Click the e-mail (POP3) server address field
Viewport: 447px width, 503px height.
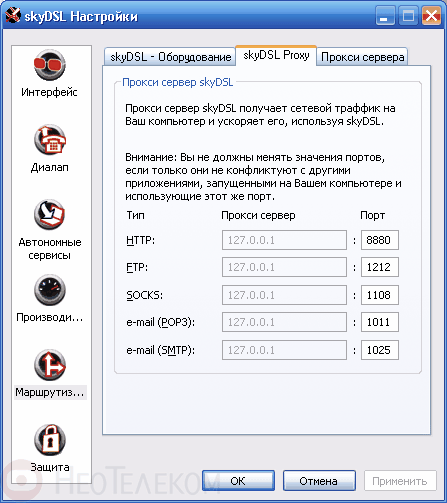click(284, 322)
